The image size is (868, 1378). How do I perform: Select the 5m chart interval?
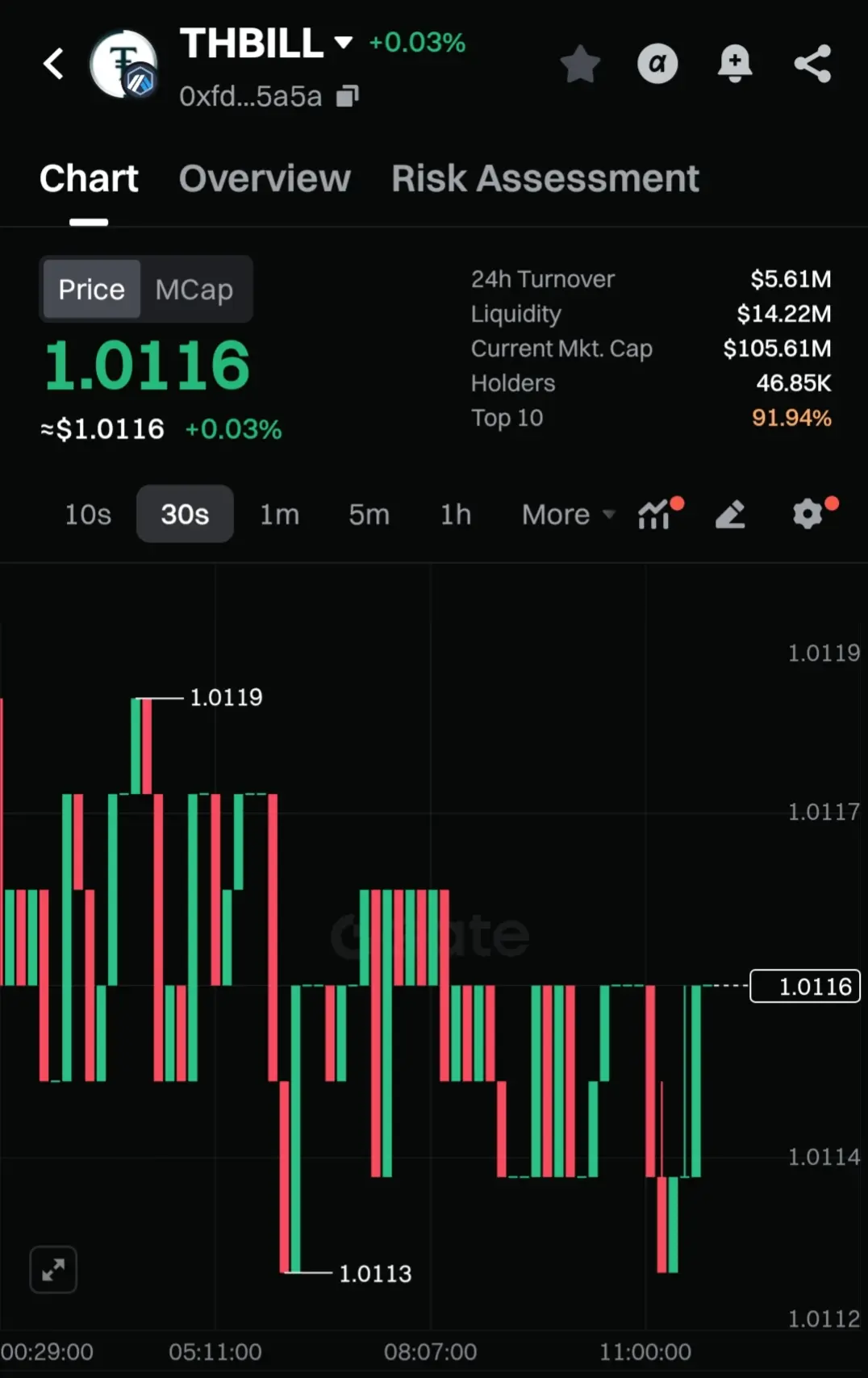click(x=369, y=514)
